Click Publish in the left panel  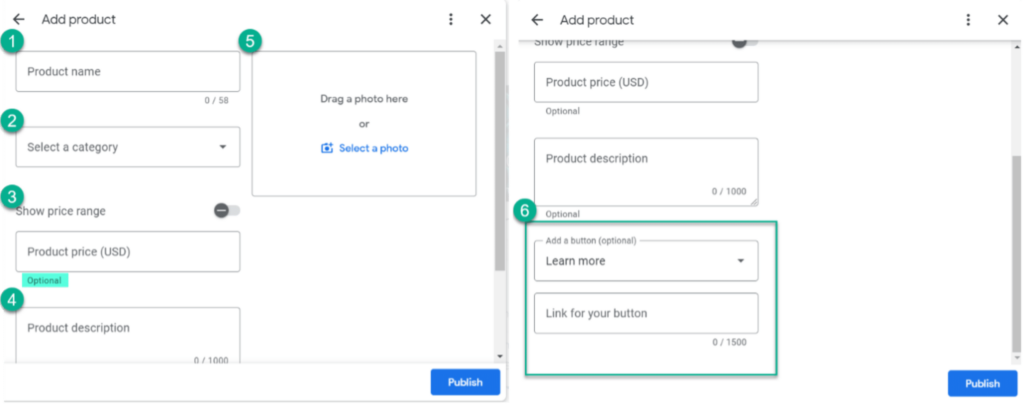(465, 382)
